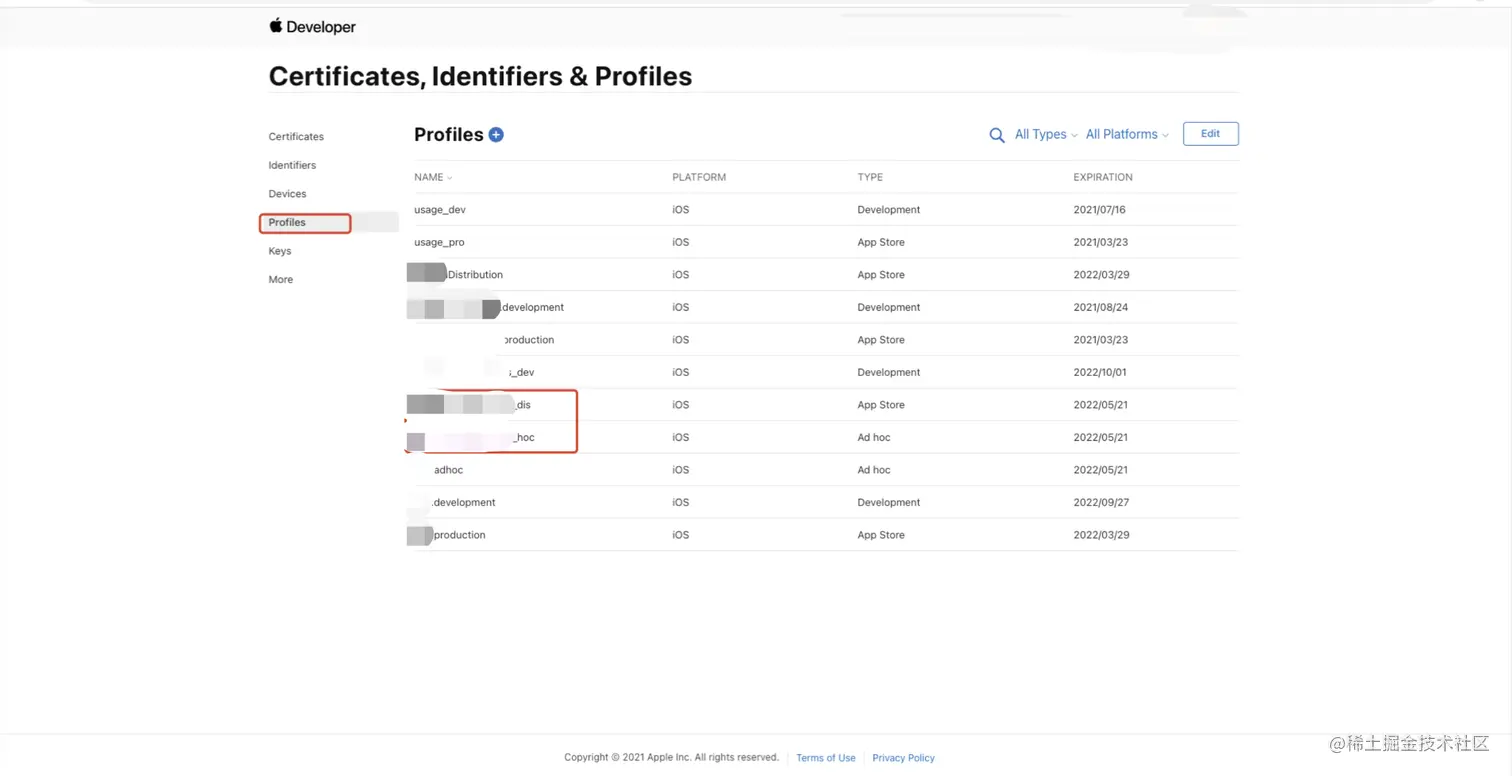Open the profiles search magnifier

point(997,135)
